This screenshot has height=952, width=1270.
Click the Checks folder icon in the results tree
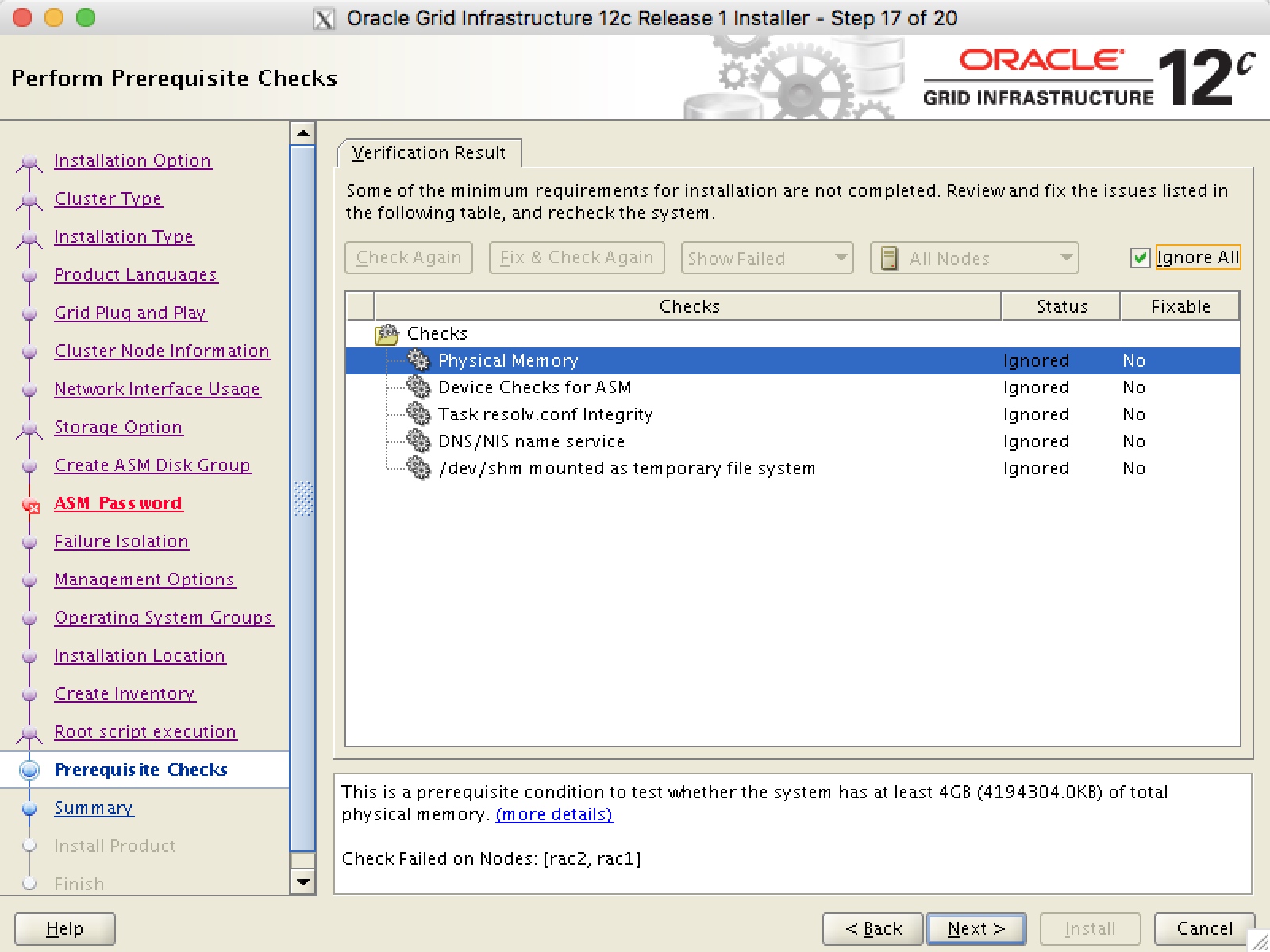point(386,333)
